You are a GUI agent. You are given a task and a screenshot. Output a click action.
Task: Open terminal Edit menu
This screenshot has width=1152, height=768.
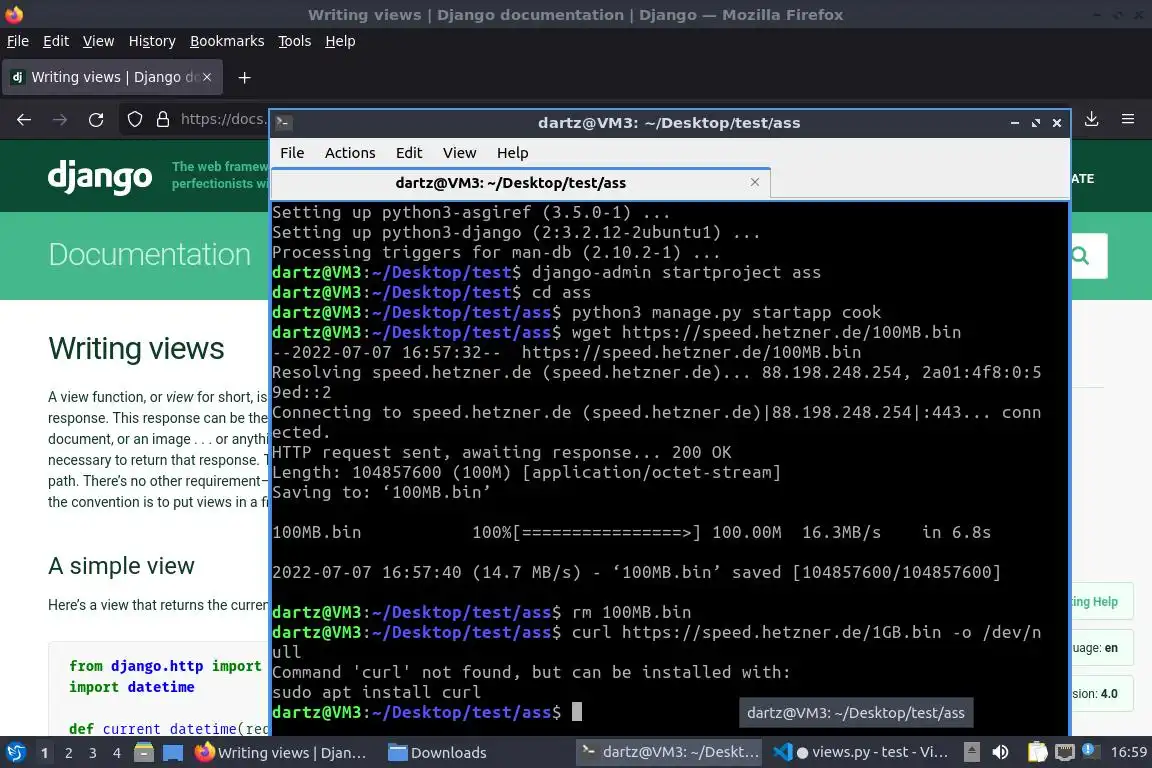408,153
